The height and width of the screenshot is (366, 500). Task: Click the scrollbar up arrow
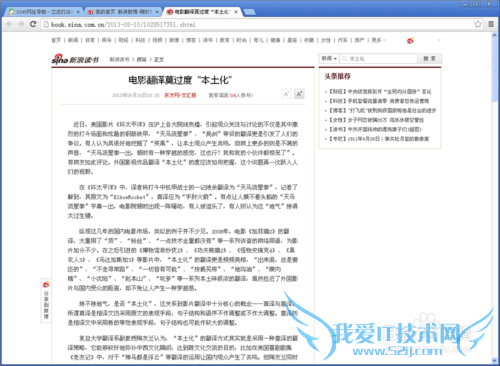(495, 34)
